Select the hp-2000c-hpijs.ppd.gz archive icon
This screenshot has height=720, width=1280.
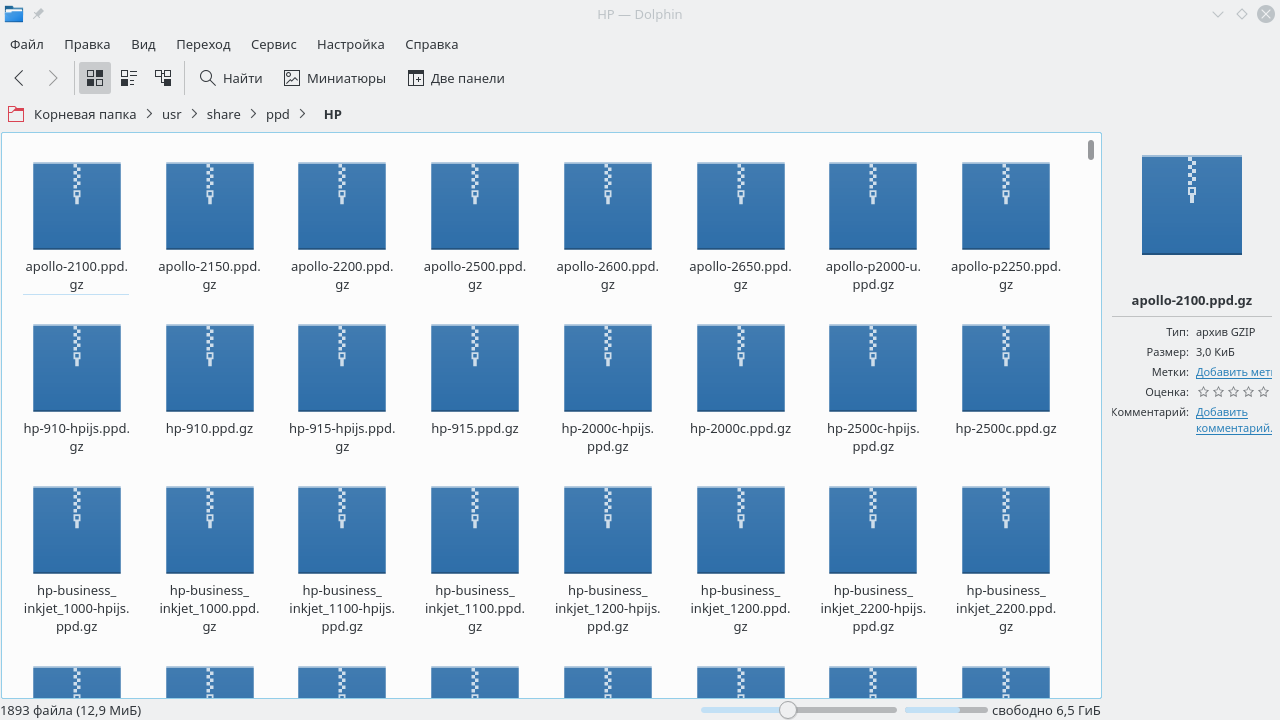click(x=608, y=368)
